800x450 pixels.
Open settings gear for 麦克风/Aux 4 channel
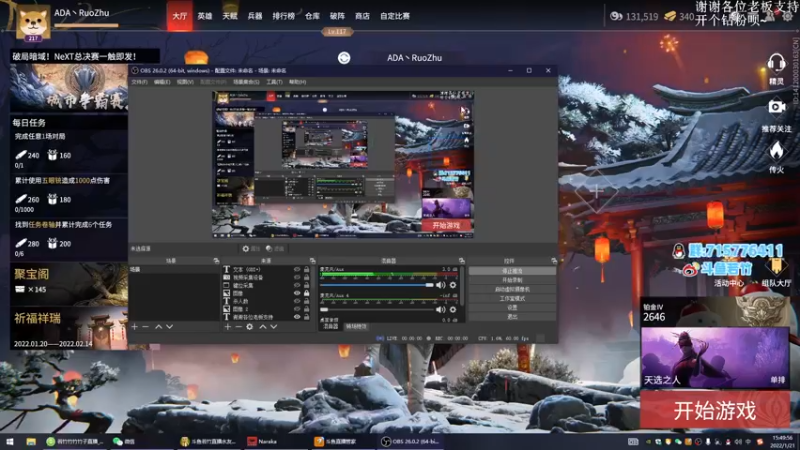pyautogui.click(x=453, y=309)
